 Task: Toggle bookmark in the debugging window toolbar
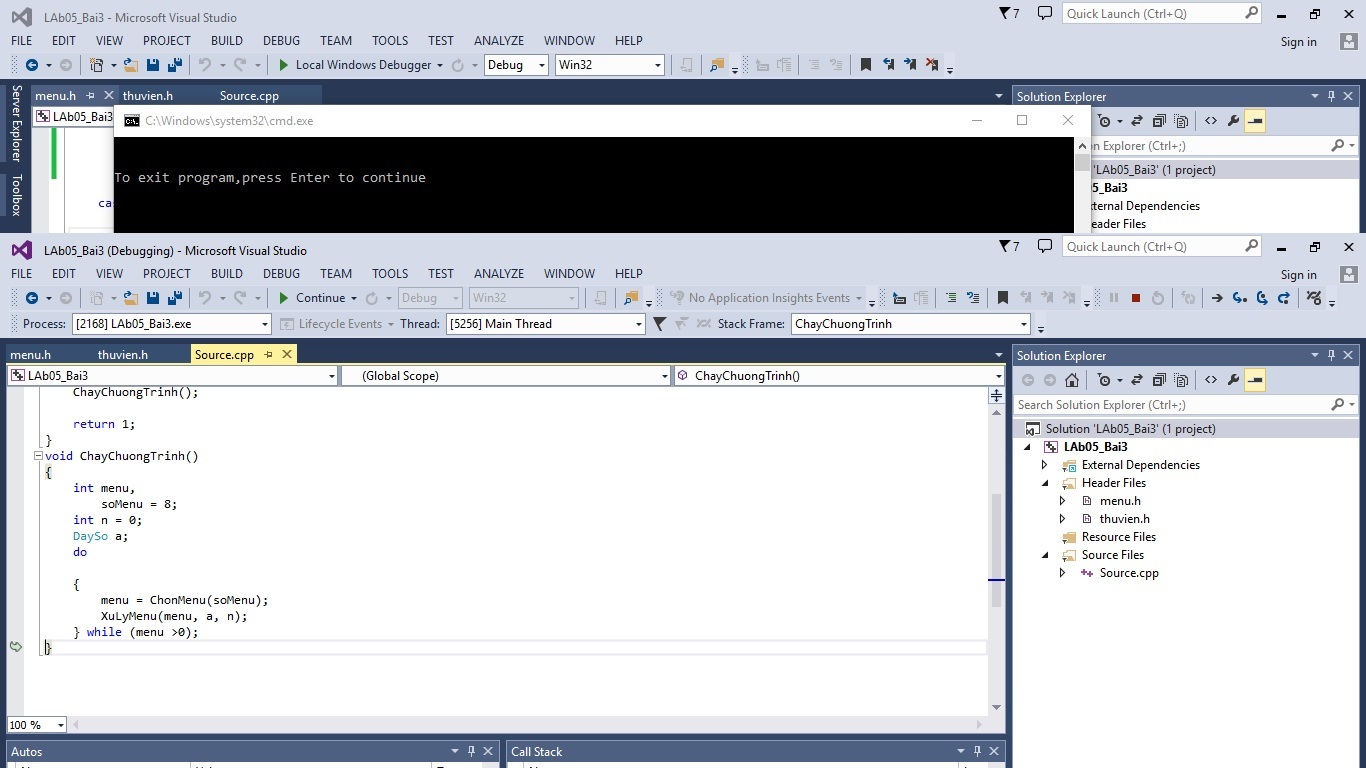click(x=1002, y=298)
